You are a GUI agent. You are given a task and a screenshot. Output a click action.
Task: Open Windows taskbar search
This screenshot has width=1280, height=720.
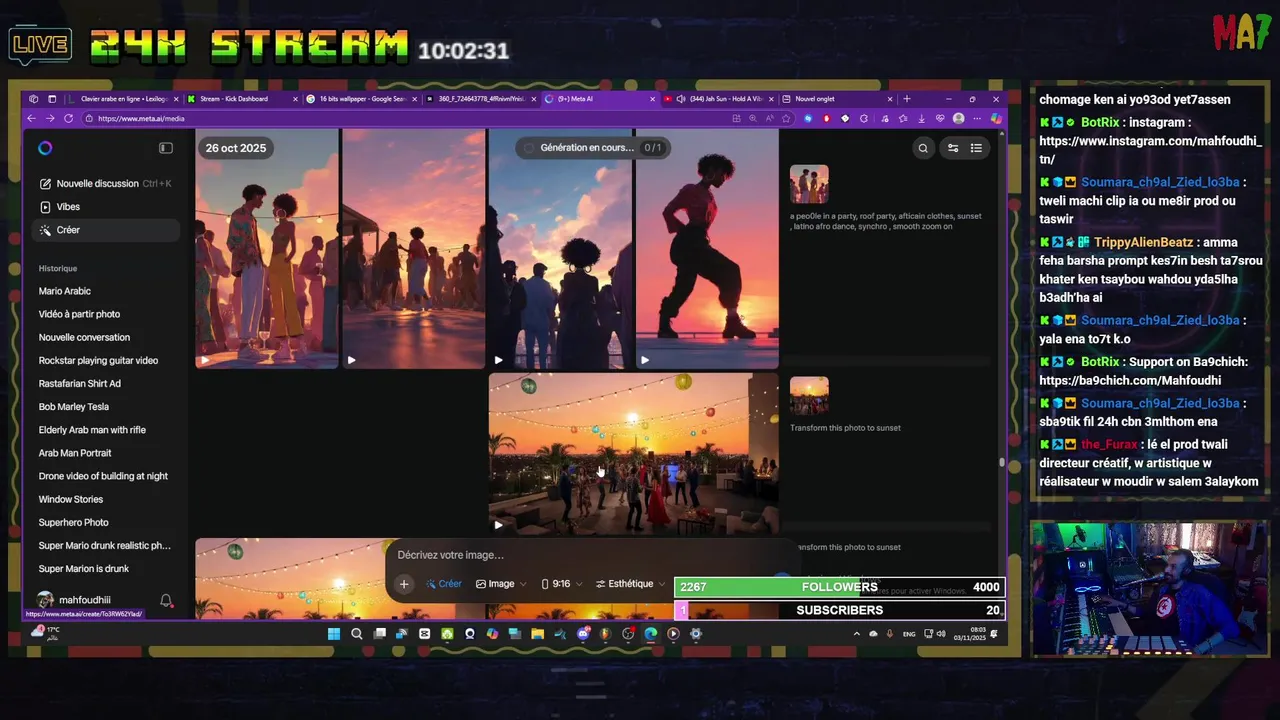click(357, 634)
